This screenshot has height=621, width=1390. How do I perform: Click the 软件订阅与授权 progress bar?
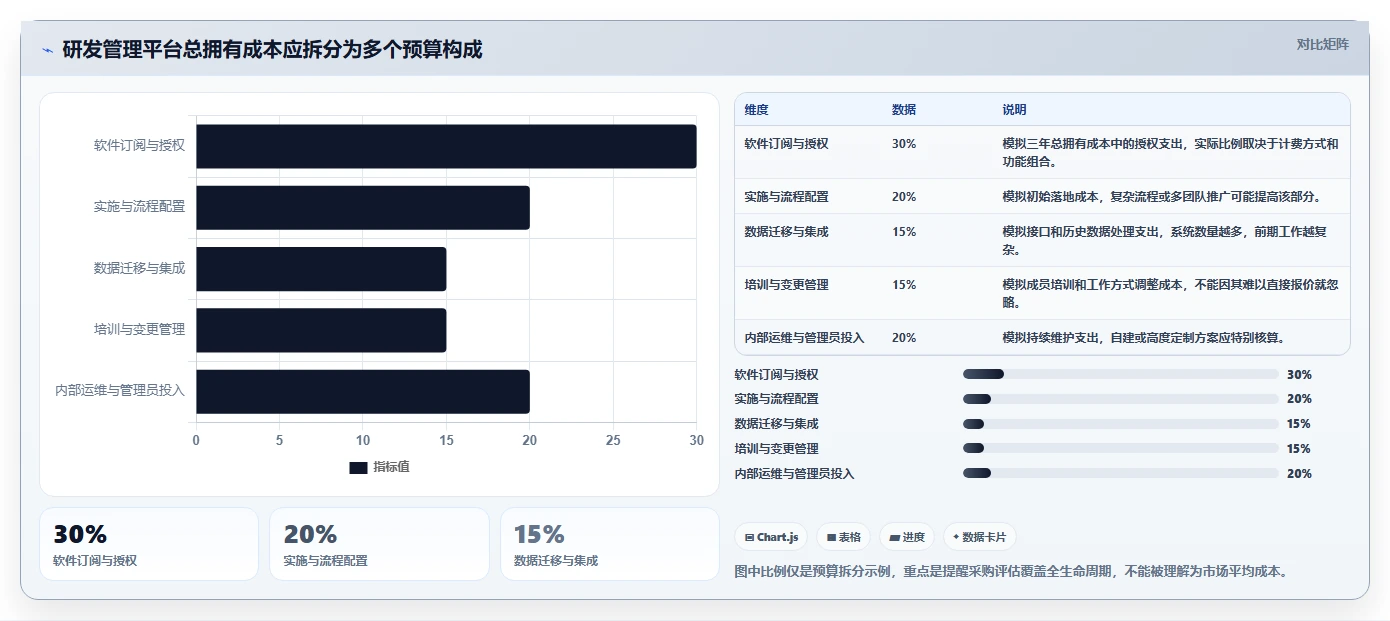pyautogui.click(x=1120, y=374)
